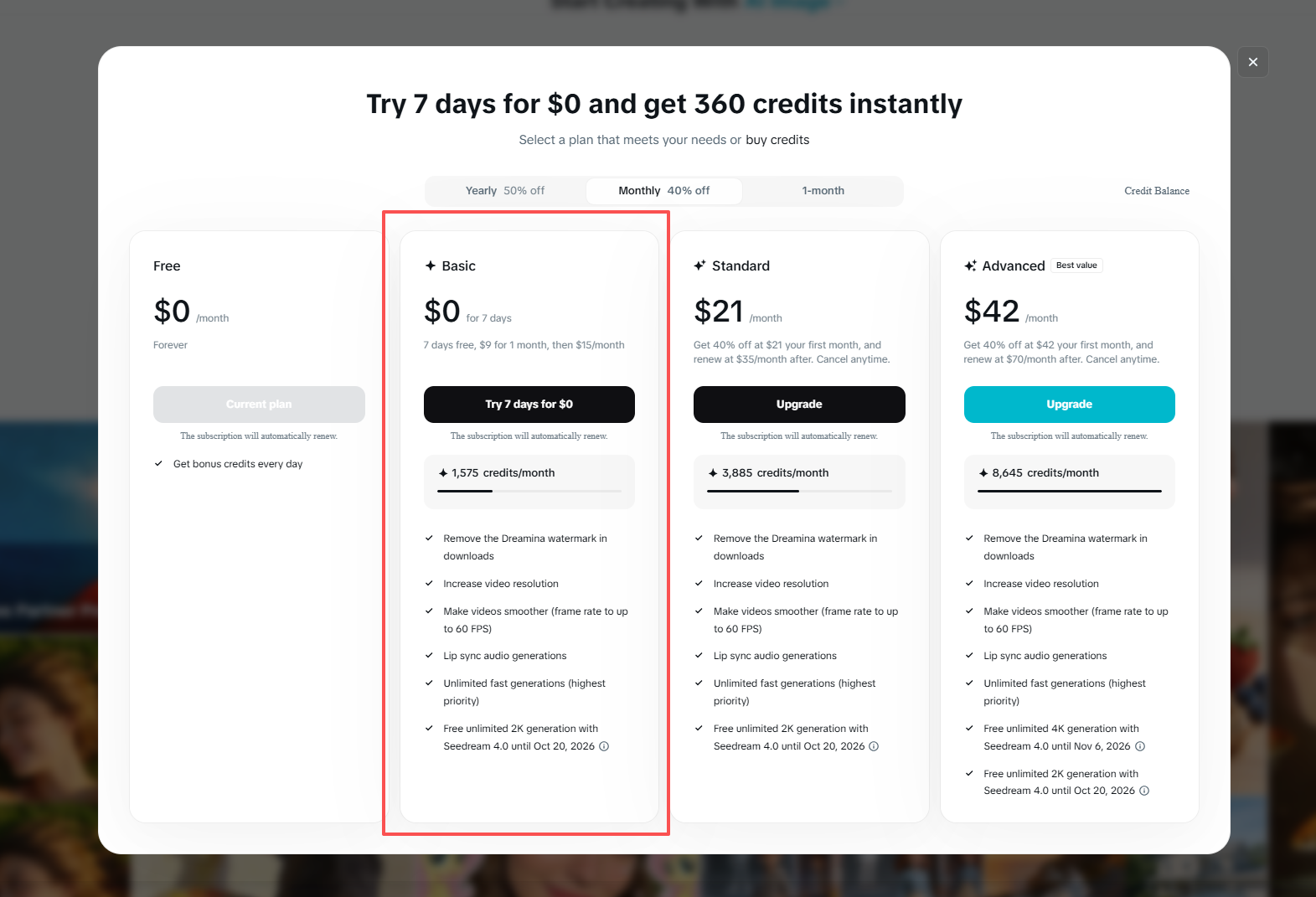
Task: Click the Best value badge
Action: click(x=1076, y=265)
